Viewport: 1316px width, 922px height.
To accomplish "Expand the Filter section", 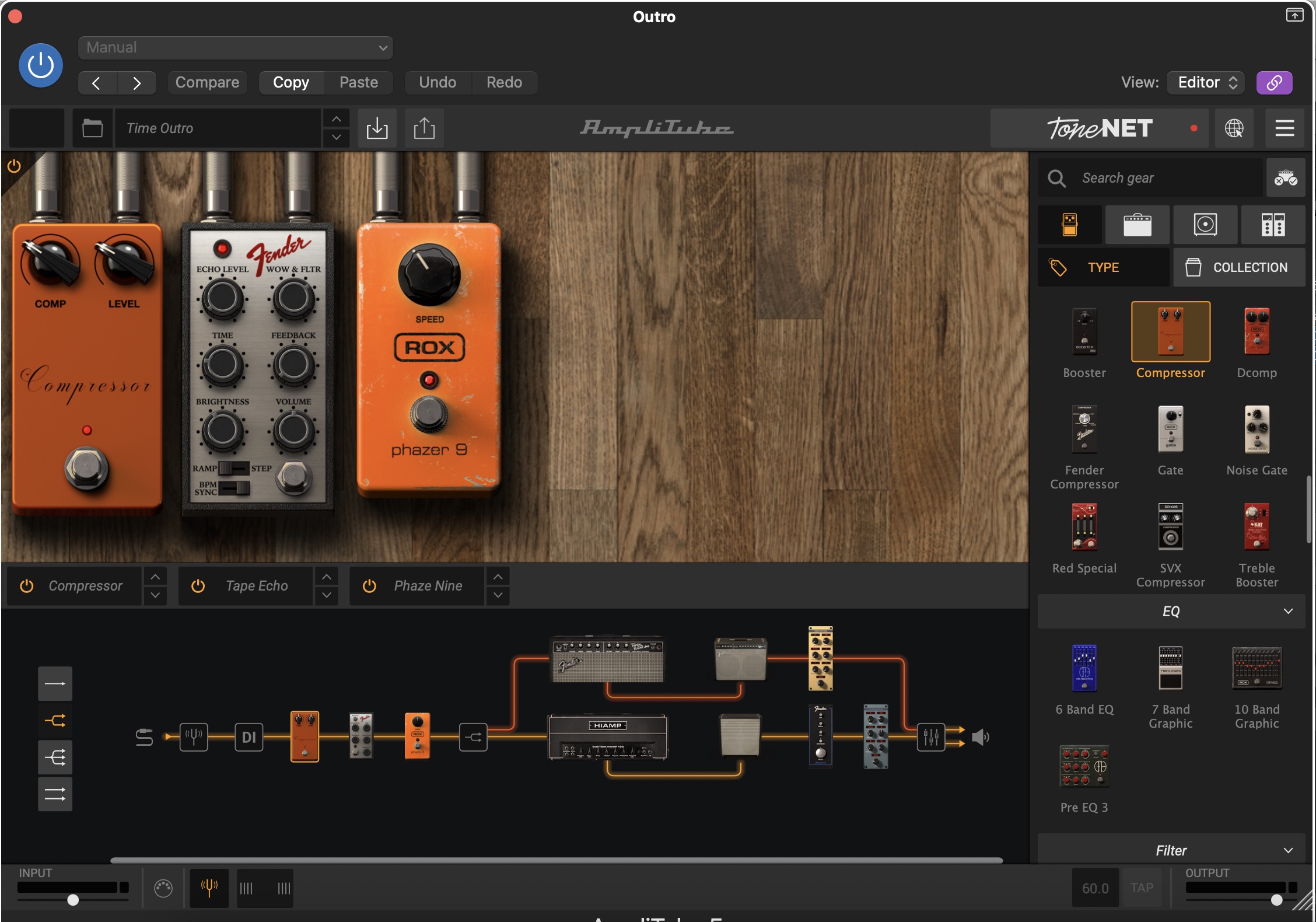I will click(1171, 850).
